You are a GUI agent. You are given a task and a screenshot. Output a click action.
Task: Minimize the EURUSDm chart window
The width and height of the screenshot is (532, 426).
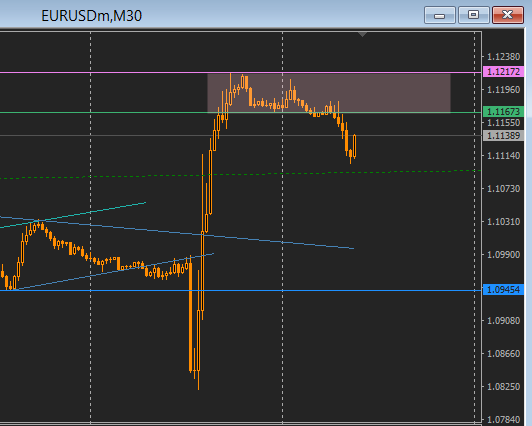[440, 15]
